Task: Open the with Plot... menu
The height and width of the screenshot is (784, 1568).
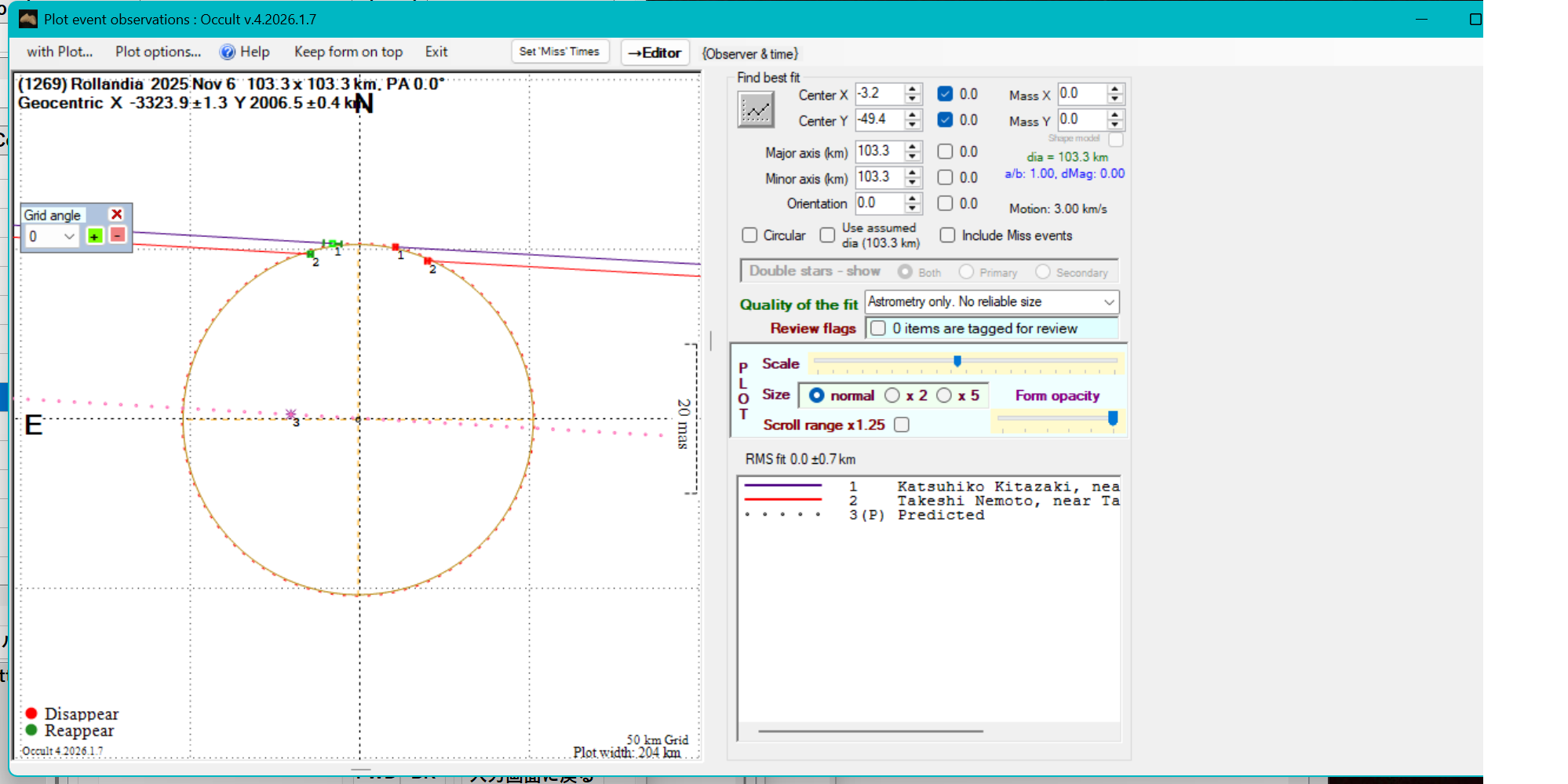Action: (x=60, y=52)
